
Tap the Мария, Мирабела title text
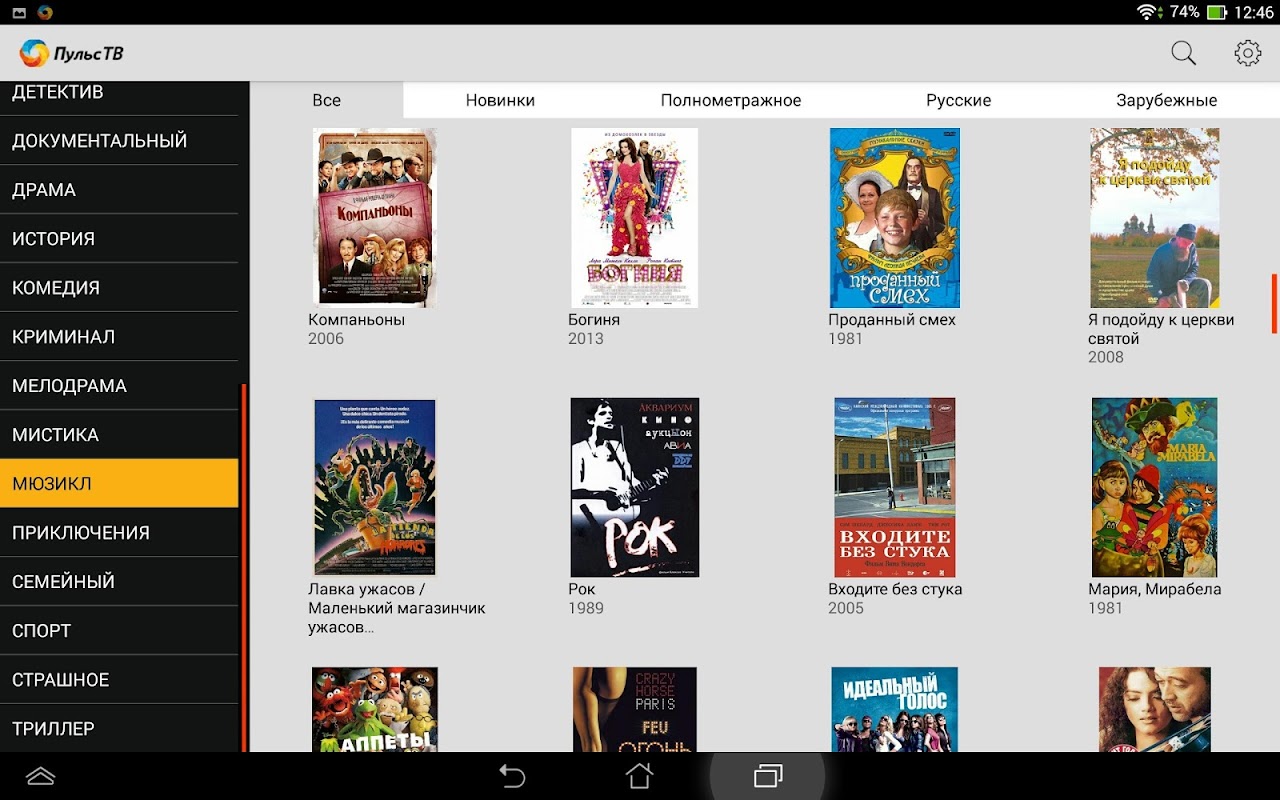click(x=1155, y=589)
